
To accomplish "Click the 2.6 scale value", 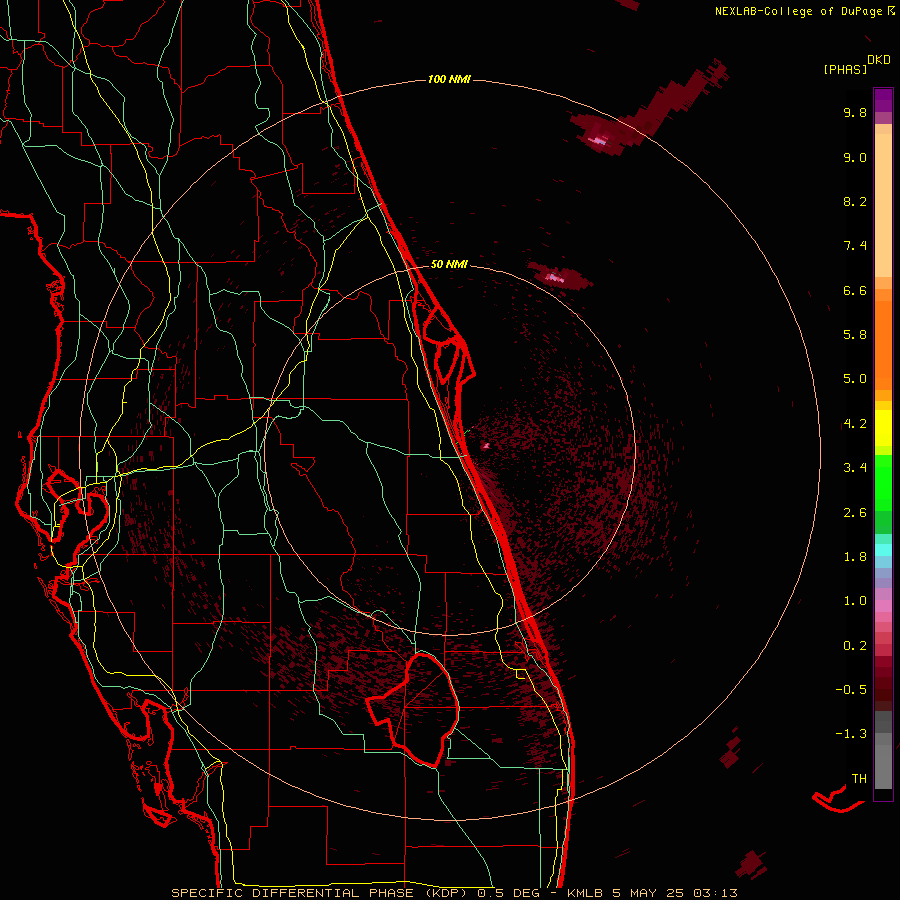I will click(855, 513).
